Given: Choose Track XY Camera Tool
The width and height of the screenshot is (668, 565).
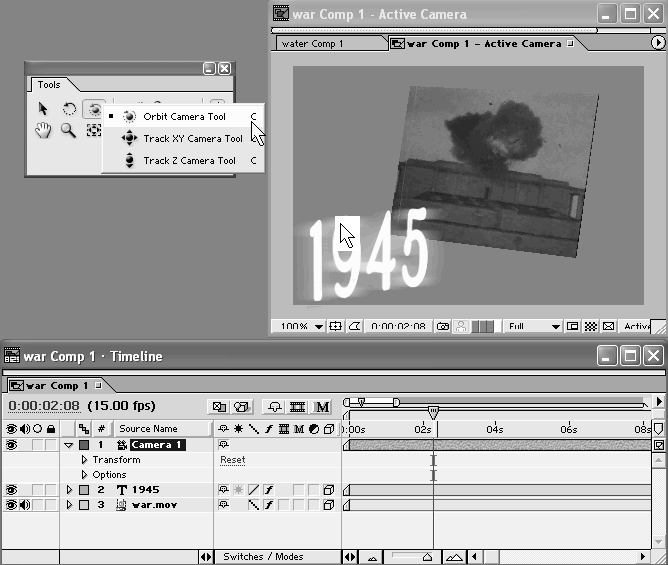Looking at the screenshot, I should [x=192, y=139].
